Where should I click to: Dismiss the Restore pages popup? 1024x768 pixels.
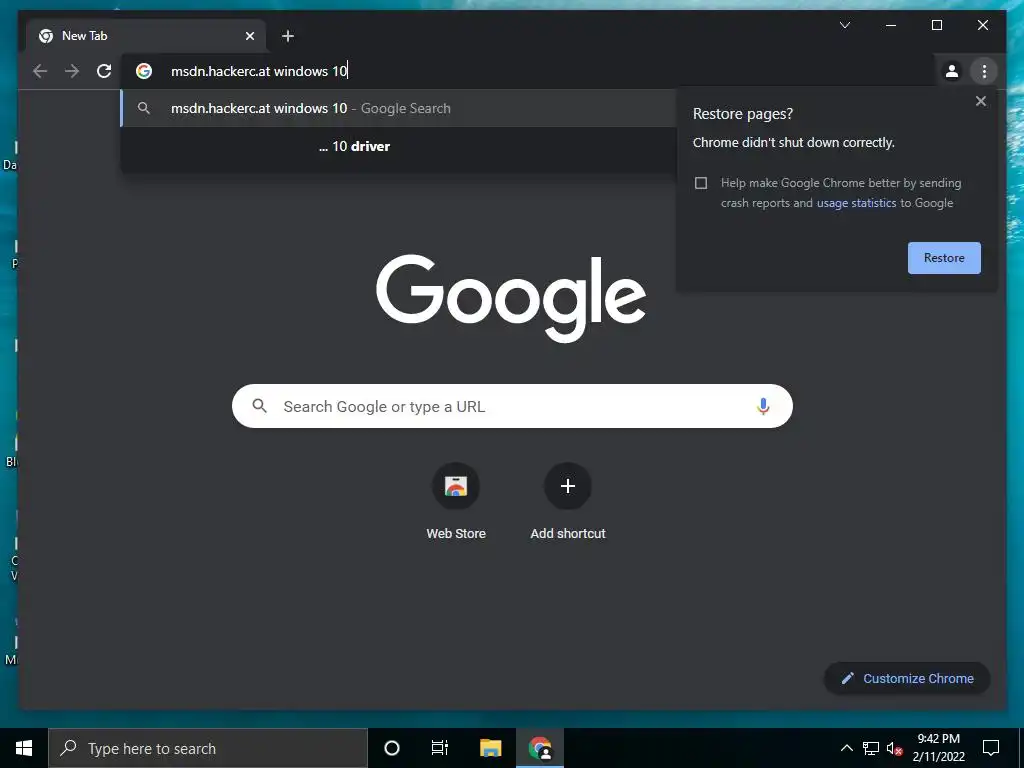point(980,101)
